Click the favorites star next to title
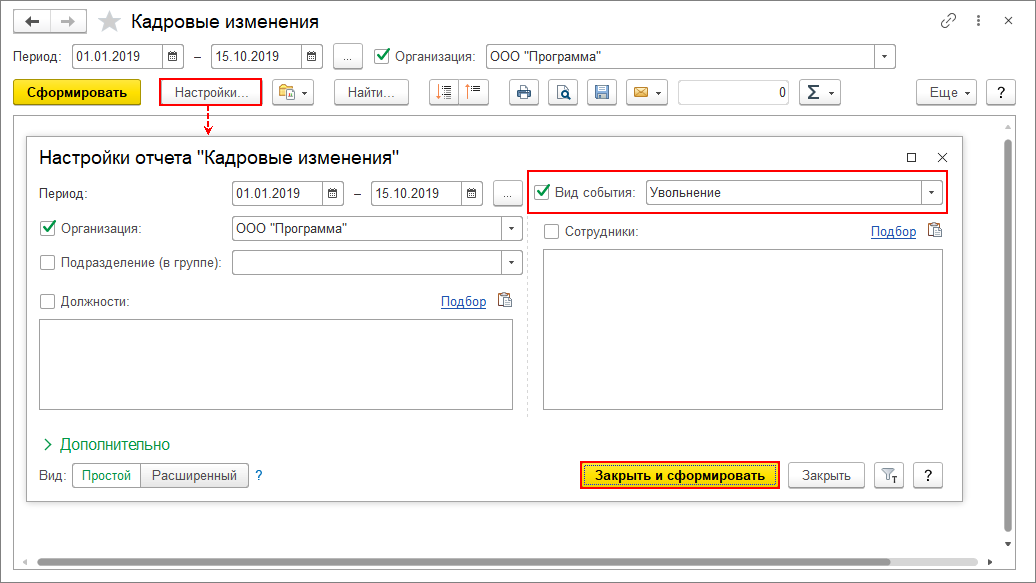 111,21
